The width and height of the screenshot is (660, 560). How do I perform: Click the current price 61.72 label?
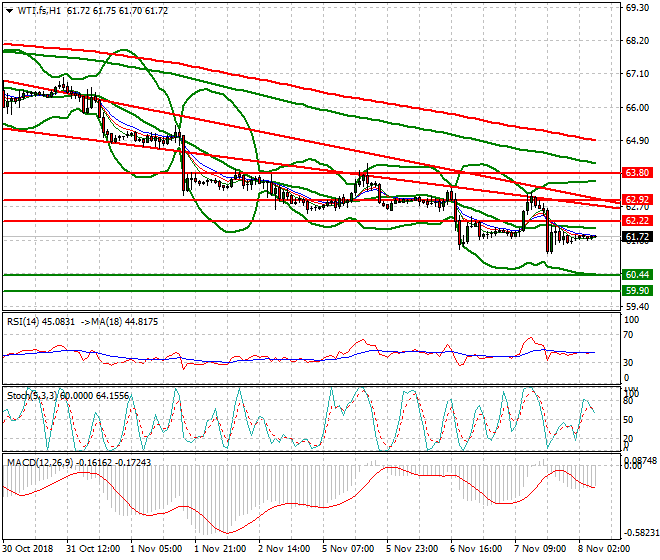[637, 237]
